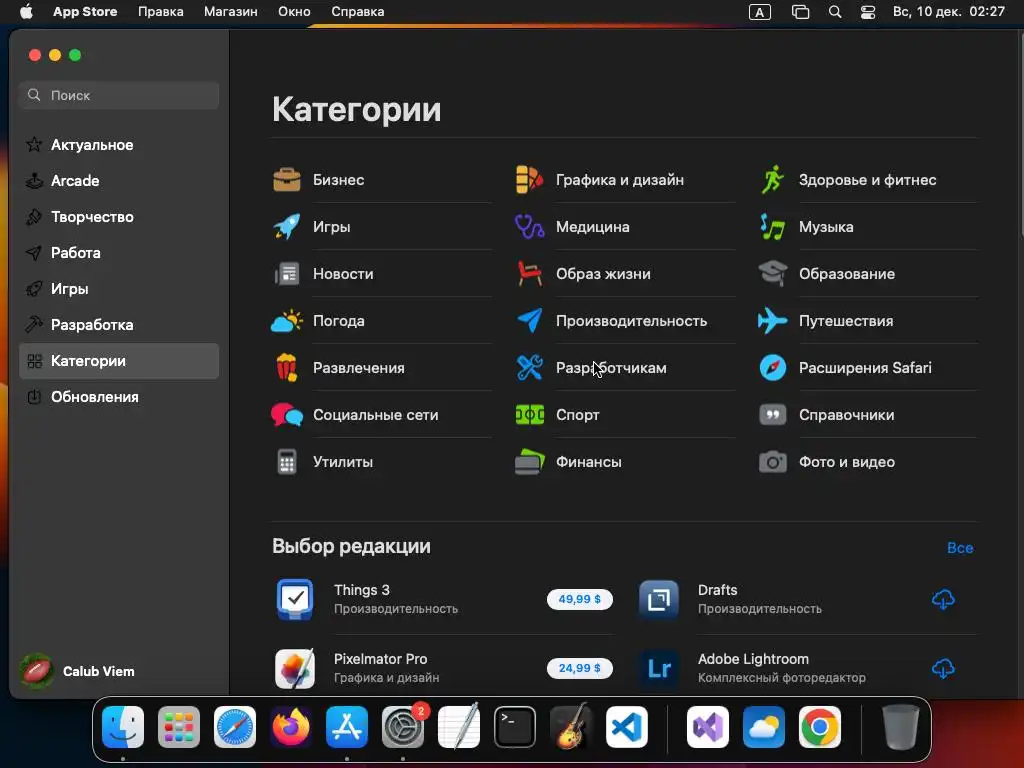Open the Бизнес briefcase category icon

(x=287, y=180)
